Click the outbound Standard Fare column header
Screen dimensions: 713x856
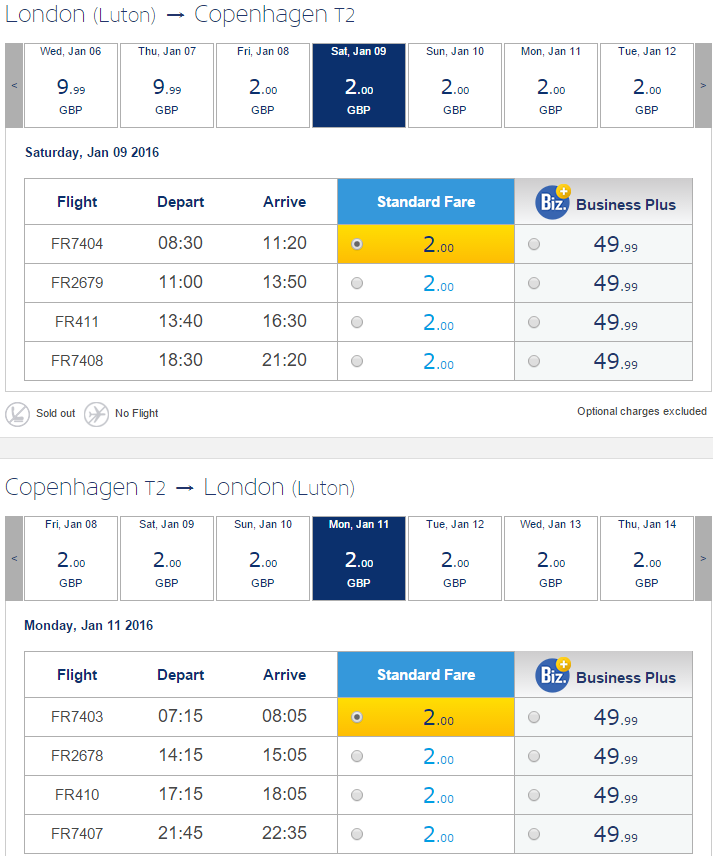pos(426,201)
